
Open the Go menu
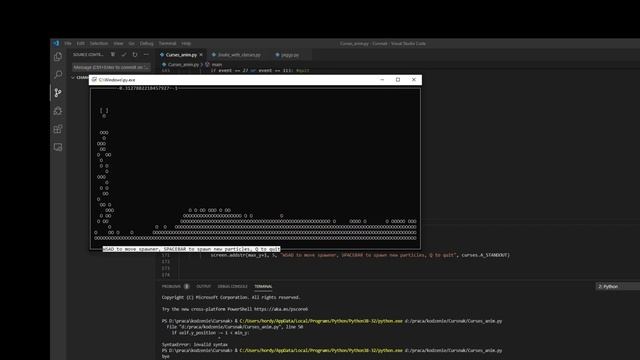(x=131, y=43)
